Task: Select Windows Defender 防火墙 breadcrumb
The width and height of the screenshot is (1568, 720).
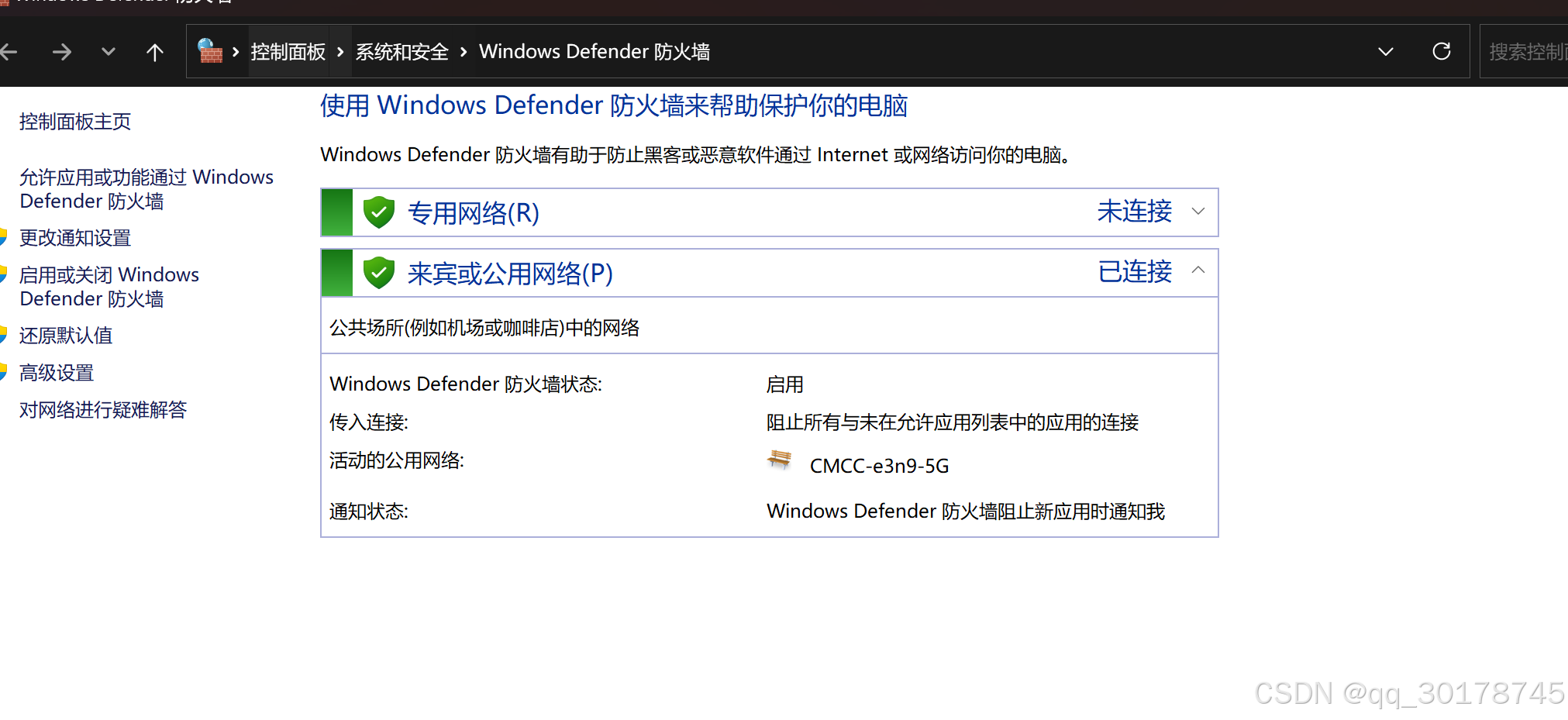Action: click(x=594, y=52)
